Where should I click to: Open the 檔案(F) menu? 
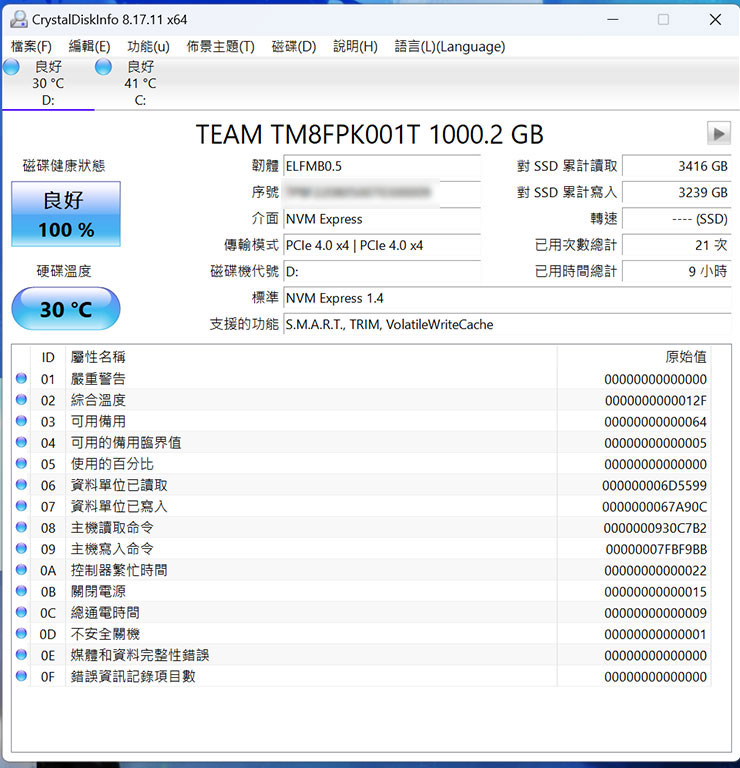[31, 47]
